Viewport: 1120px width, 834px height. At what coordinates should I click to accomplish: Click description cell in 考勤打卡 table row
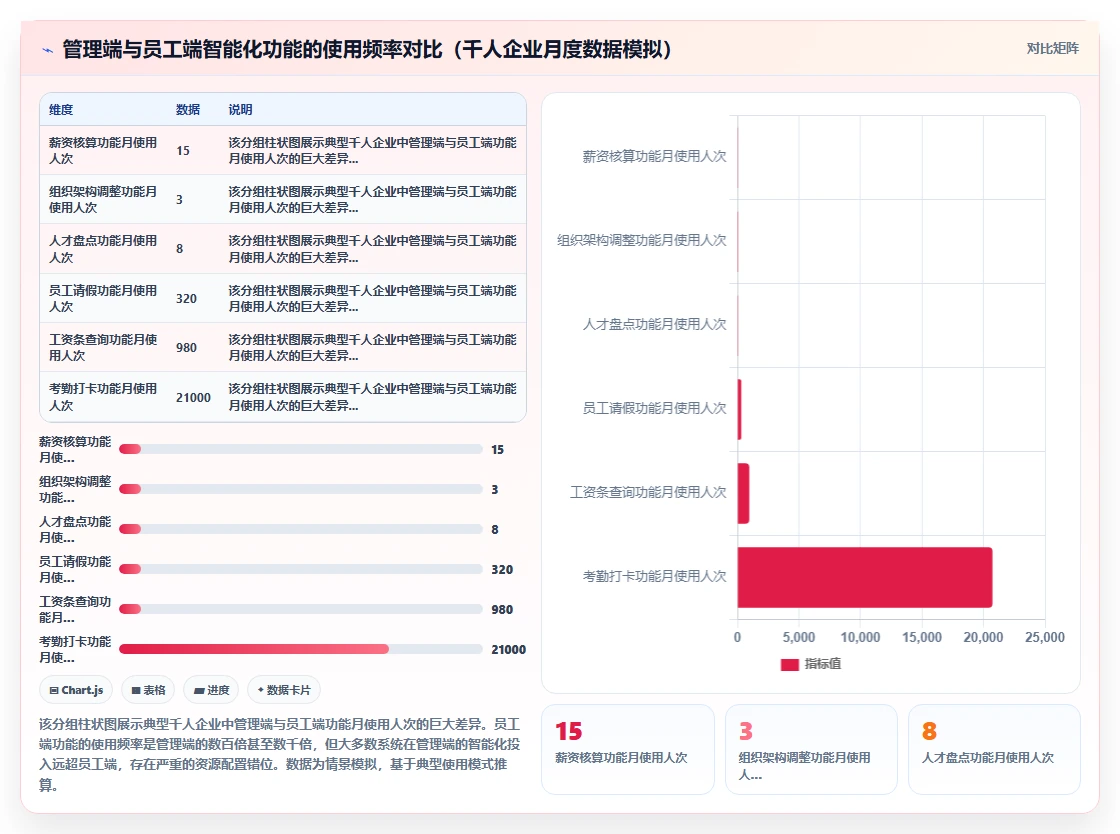tap(372, 397)
